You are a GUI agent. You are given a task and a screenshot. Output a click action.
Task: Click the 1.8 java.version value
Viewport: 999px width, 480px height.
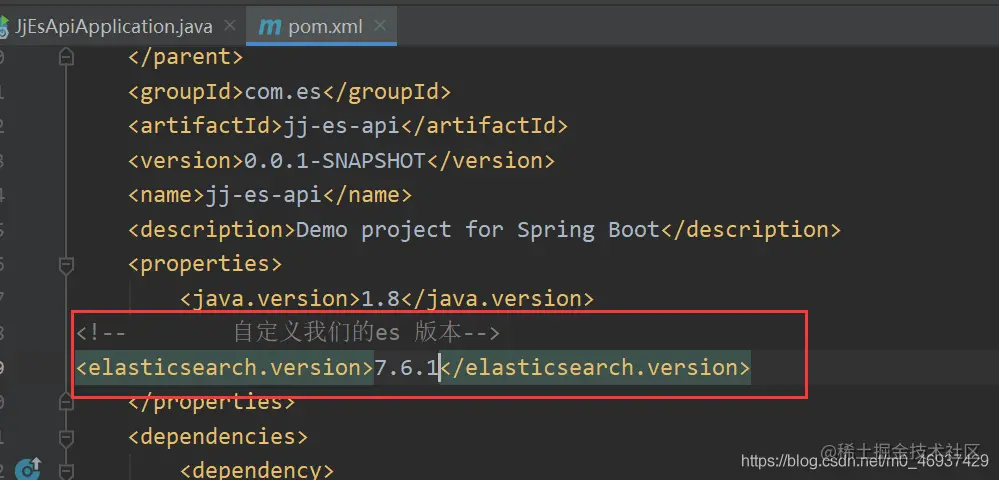381,298
